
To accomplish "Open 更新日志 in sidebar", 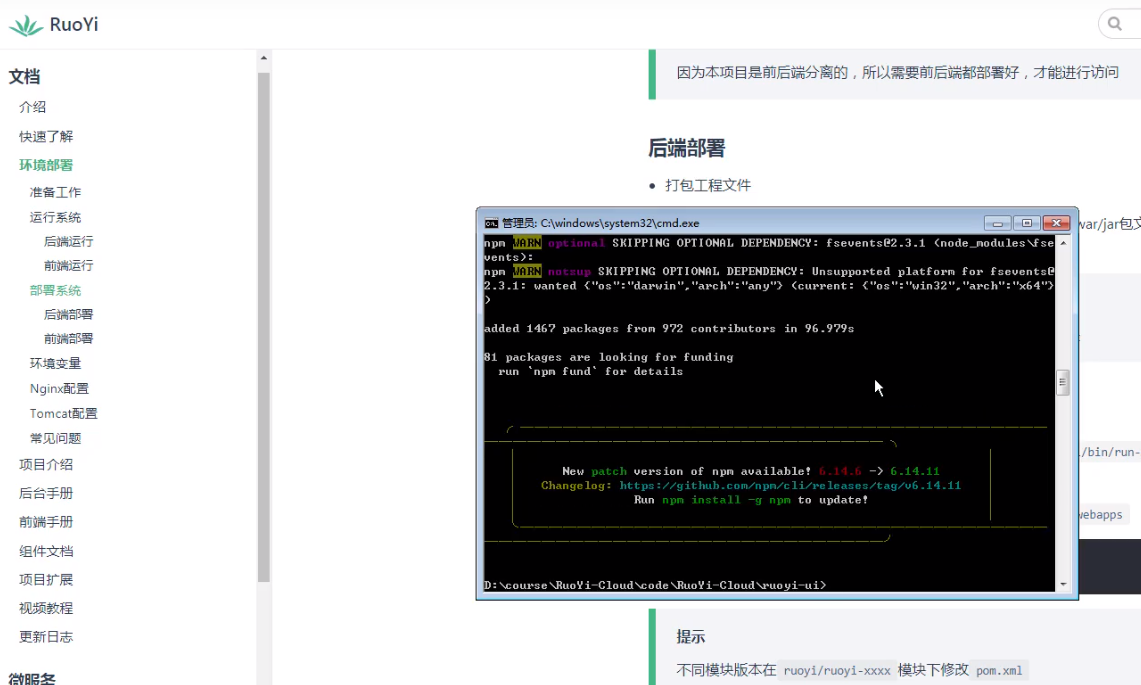I will click(x=46, y=637).
